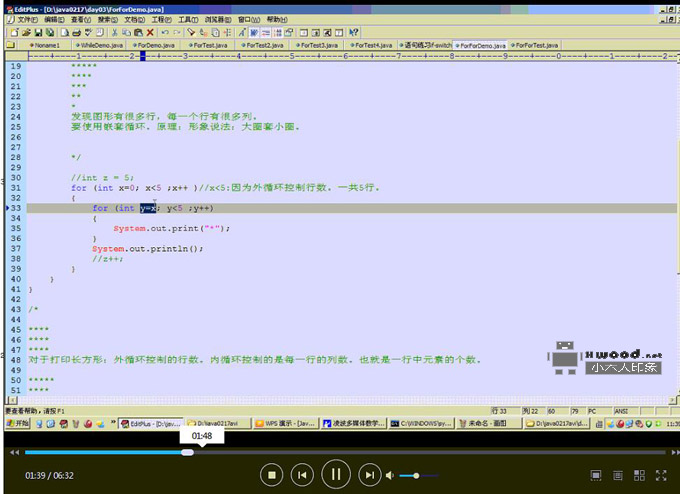The width and height of the screenshot is (680, 494).
Task: Click the Paste clipboard icon
Action: point(138,33)
